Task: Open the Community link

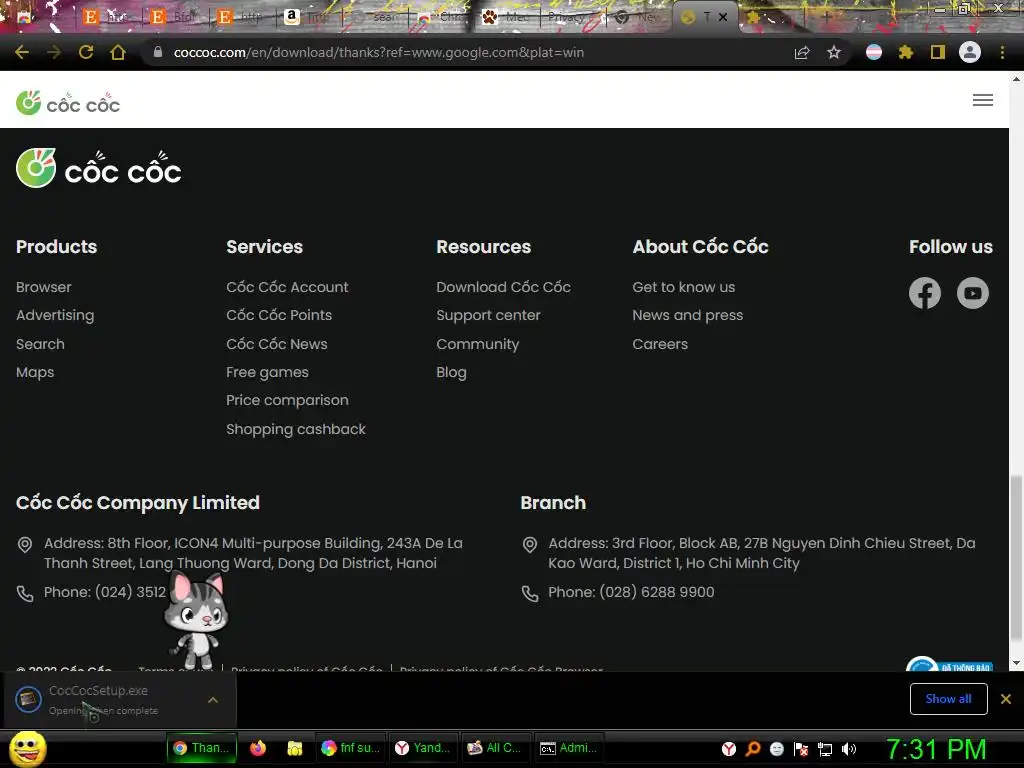Action: (477, 344)
